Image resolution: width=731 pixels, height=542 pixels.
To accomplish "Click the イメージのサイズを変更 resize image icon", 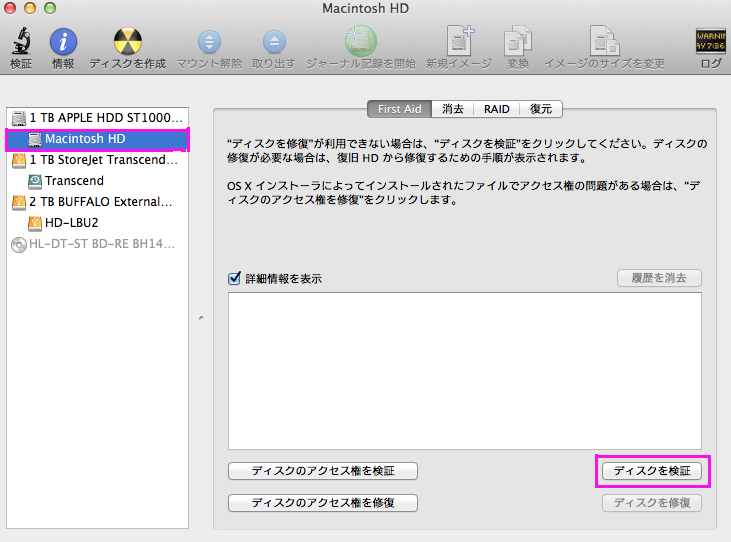I will [604, 41].
